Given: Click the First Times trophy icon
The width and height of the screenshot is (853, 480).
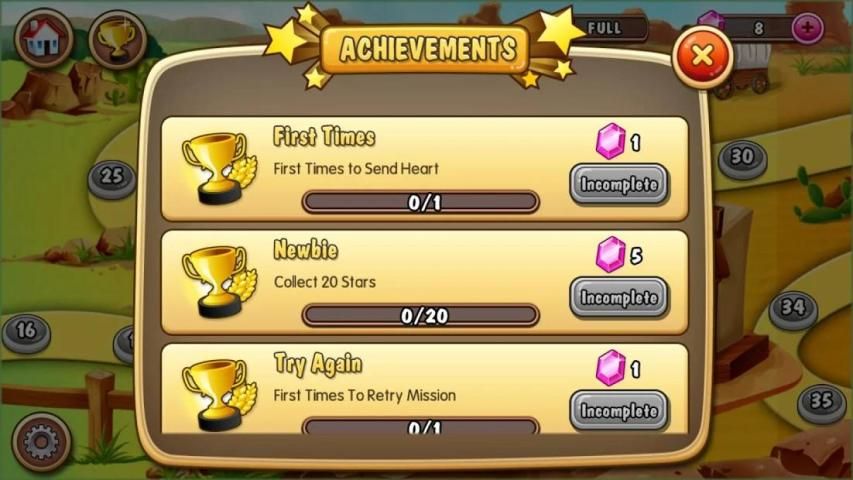Looking at the screenshot, I should click(219, 168).
